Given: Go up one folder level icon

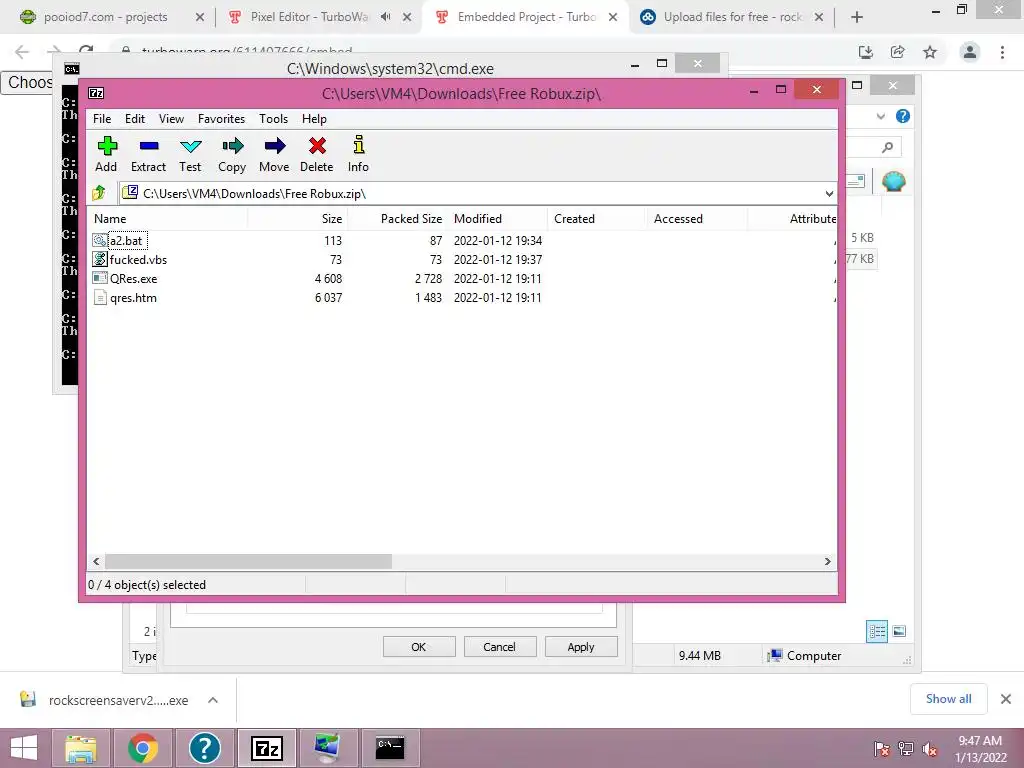Looking at the screenshot, I should pos(99,193).
